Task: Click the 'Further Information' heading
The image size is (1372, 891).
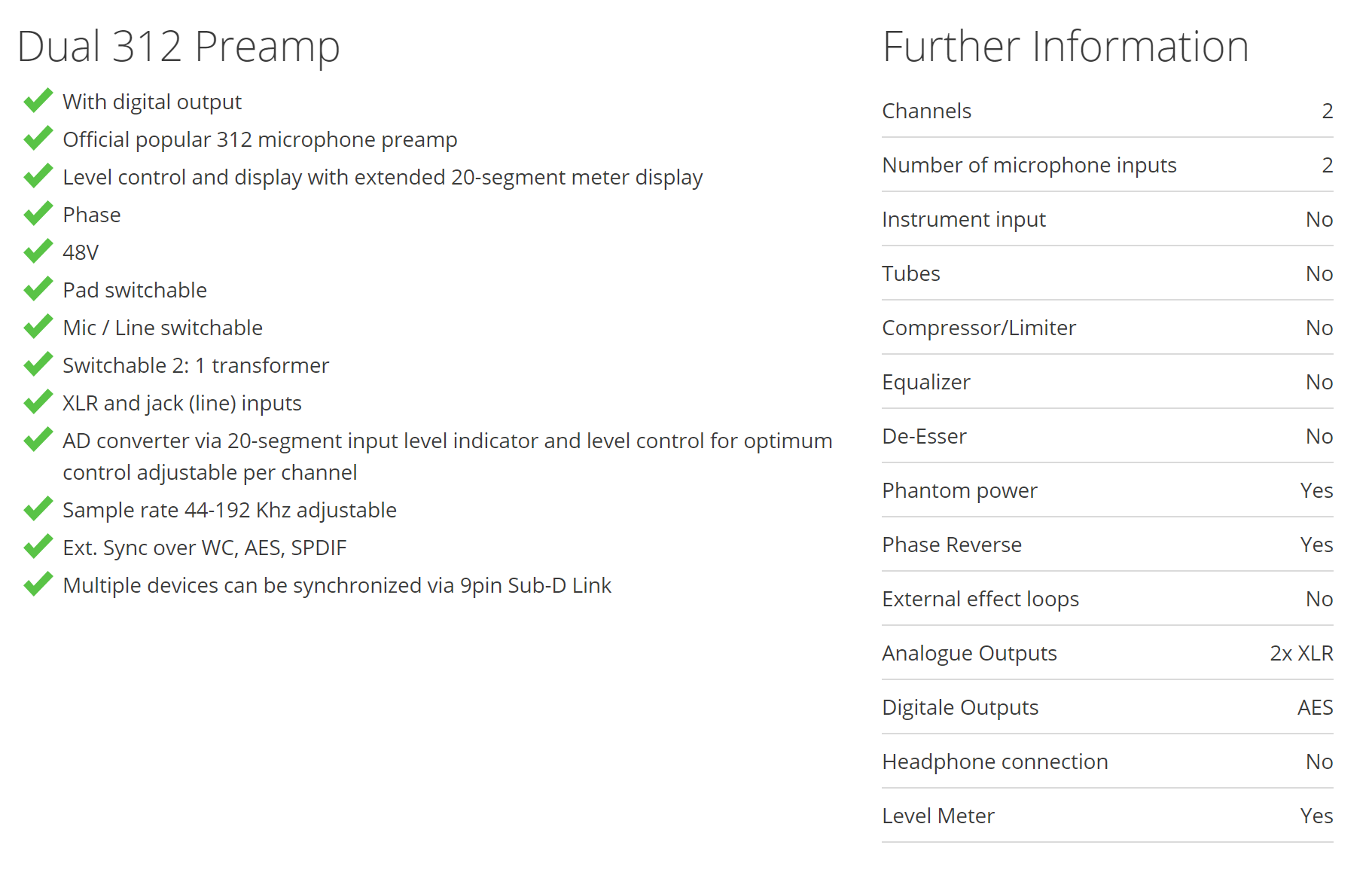Action: pyautogui.click(x=1066, y=47)
